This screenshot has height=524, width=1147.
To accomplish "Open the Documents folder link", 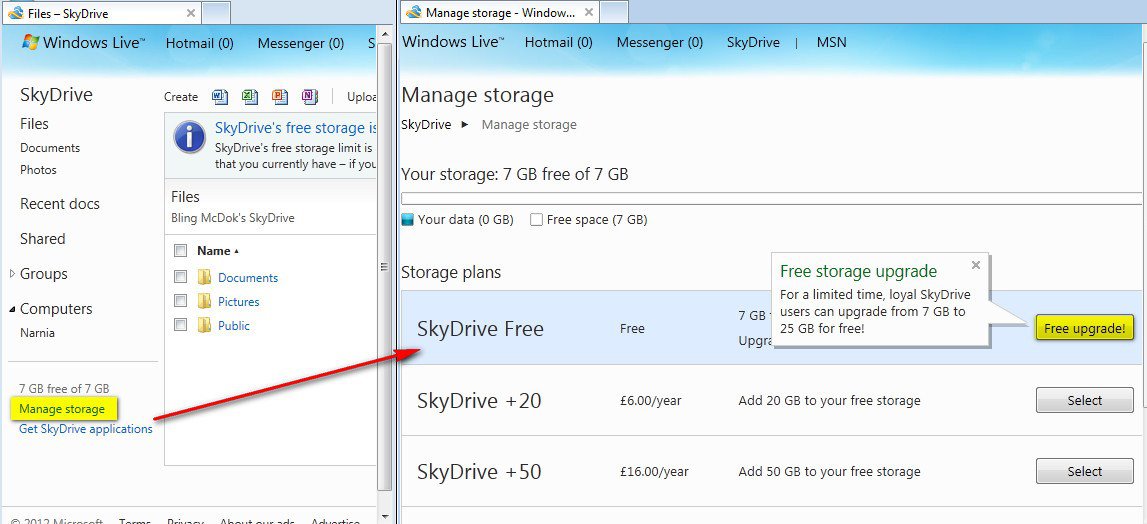I will click(248, 278).
